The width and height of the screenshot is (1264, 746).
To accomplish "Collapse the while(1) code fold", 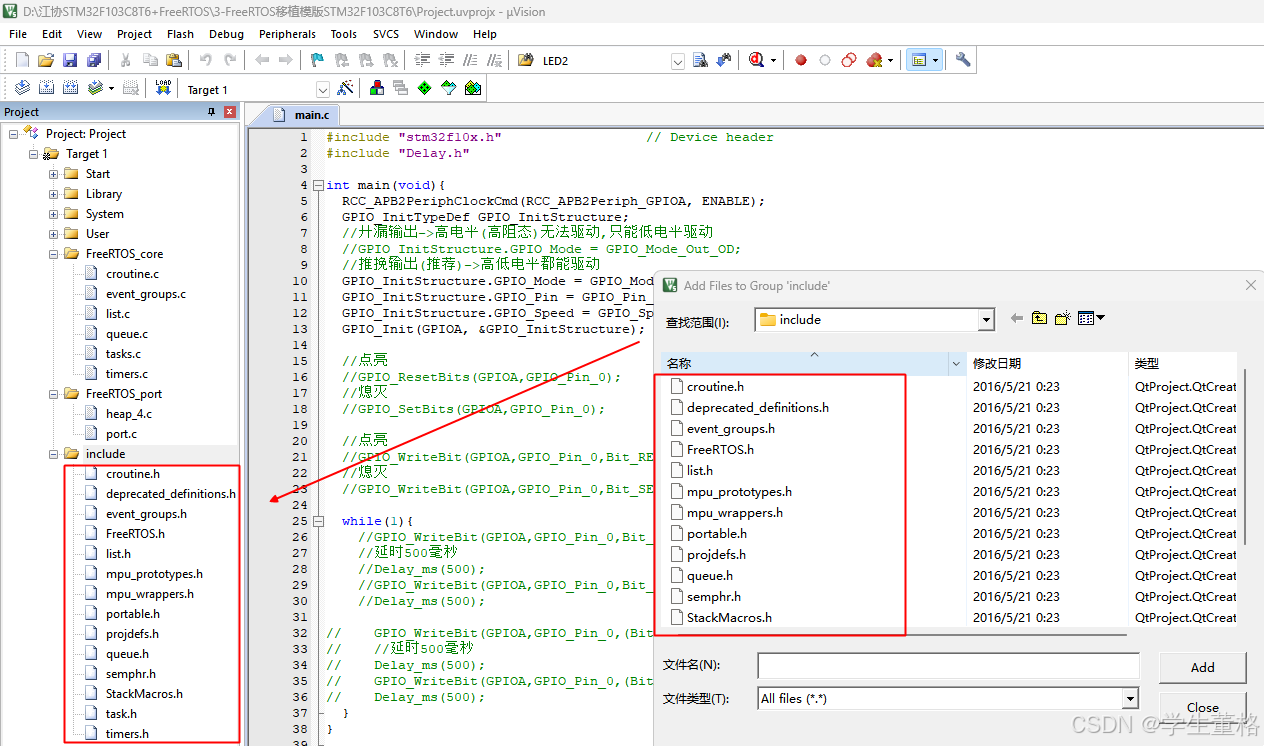I will 318,521.
